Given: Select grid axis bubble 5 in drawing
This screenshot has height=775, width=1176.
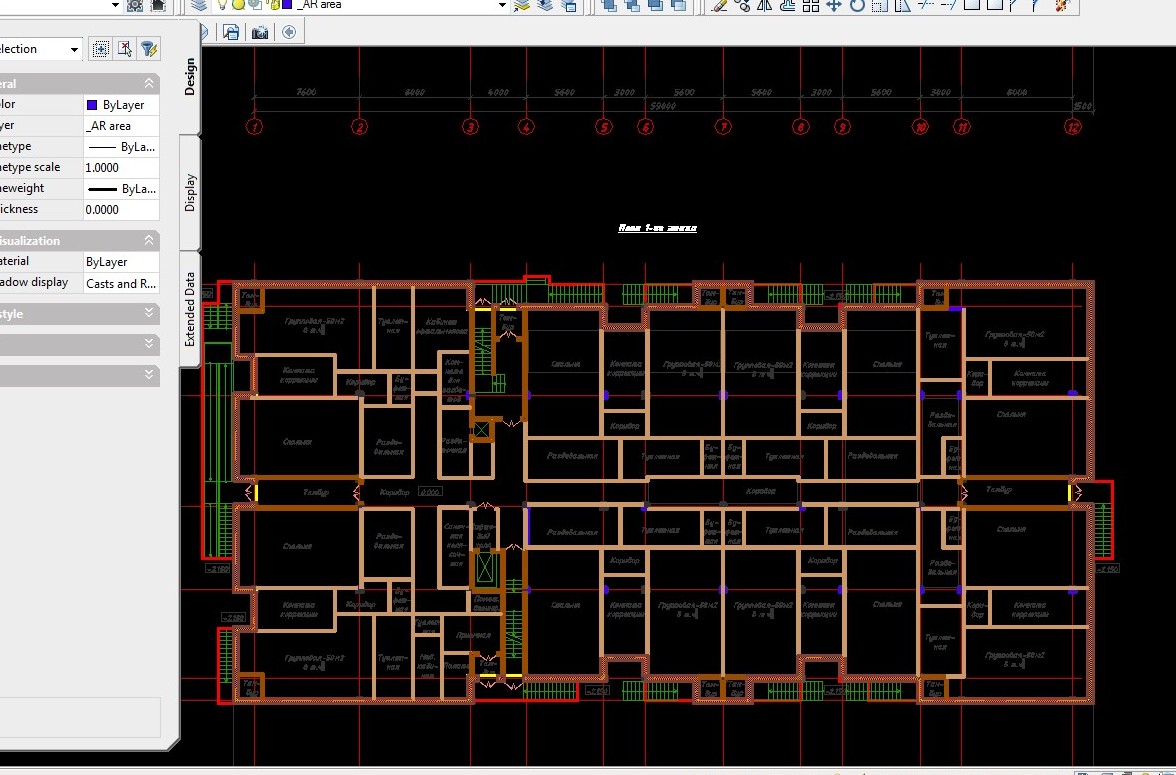Looking at the screenshot, I should click(604, 127).
